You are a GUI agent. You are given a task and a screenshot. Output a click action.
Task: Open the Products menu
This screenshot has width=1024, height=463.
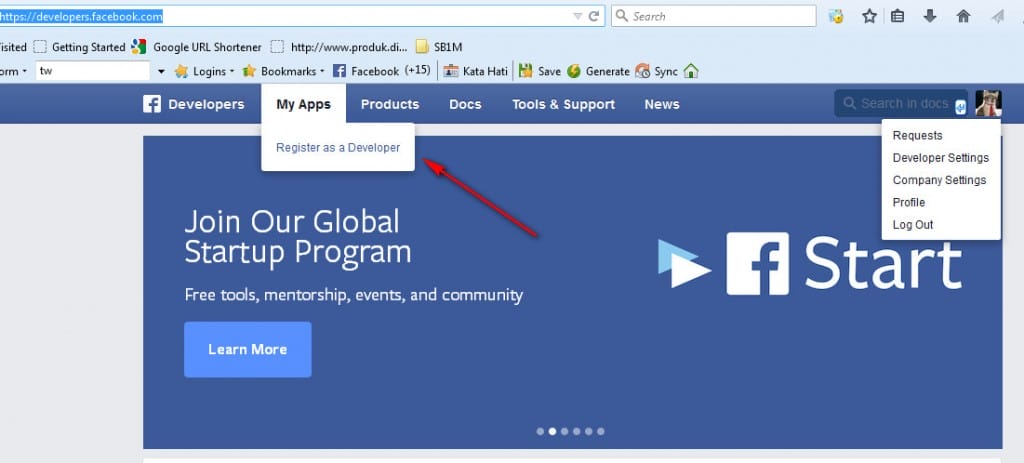point(390,104)
